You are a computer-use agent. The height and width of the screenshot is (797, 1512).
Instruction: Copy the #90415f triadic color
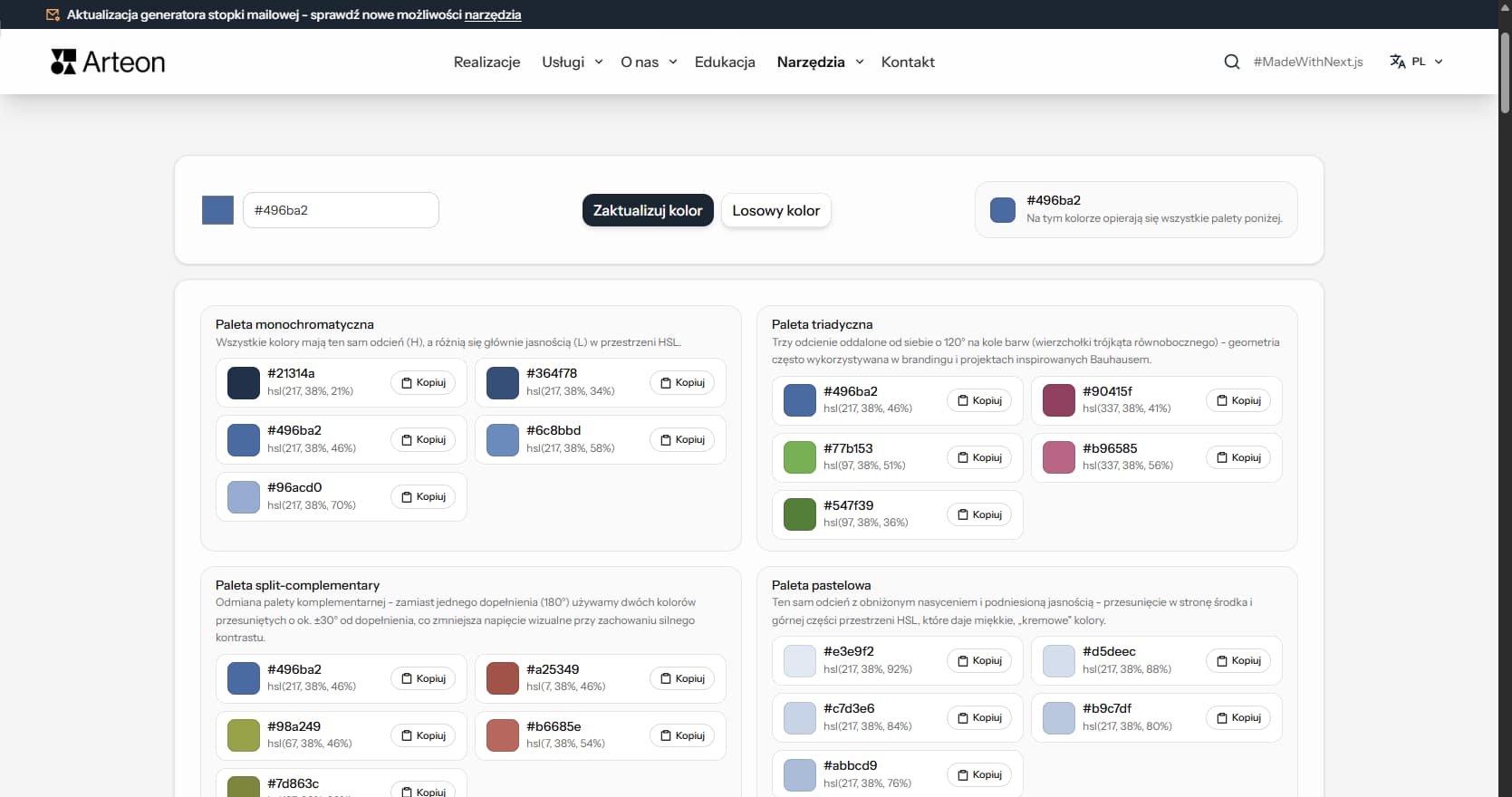click(1238, 401)
